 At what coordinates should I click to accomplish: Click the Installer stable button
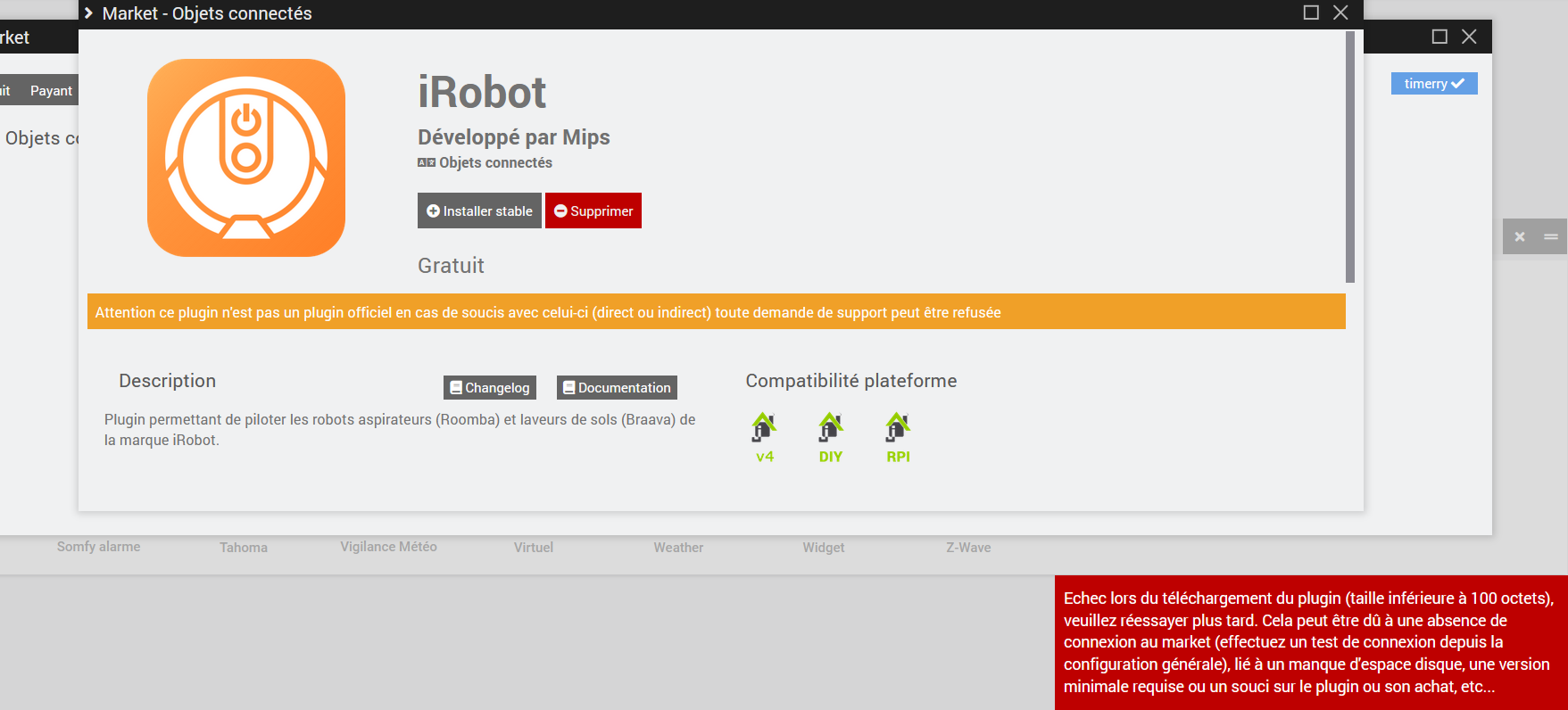tap(479, 211)
